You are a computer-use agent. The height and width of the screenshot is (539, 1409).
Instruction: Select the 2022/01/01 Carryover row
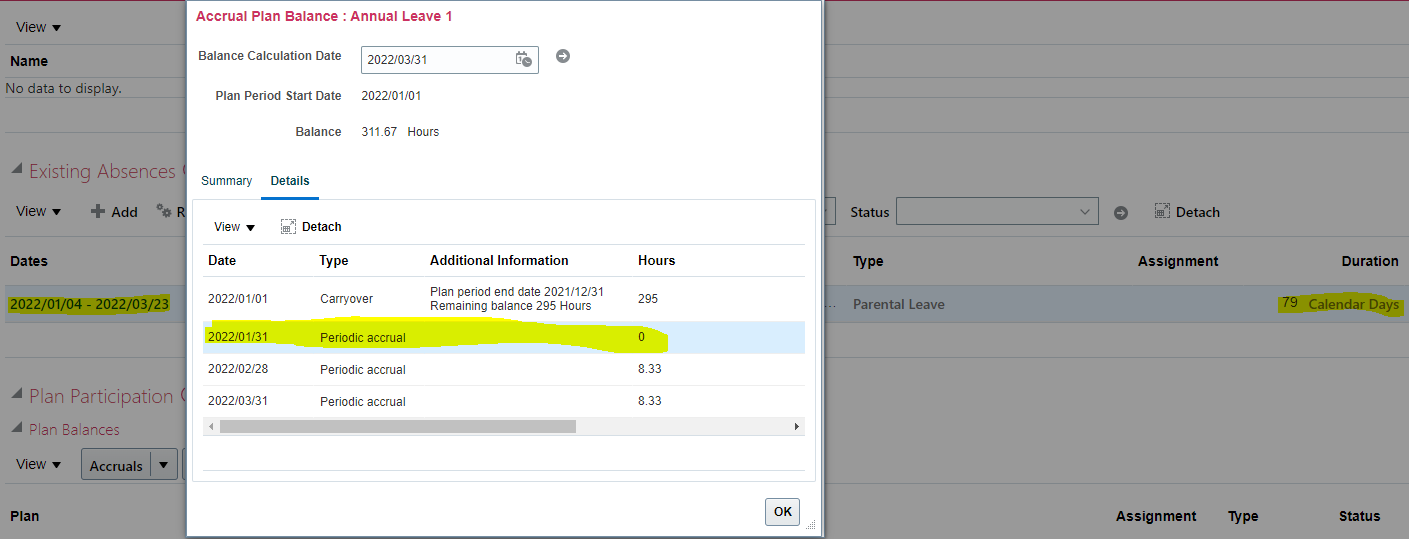tap(503, 299)
